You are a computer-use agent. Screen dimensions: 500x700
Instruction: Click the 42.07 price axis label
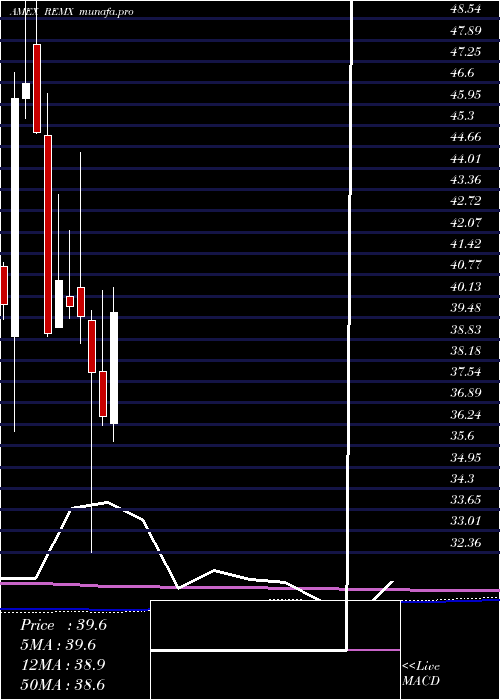click(466, 222)
